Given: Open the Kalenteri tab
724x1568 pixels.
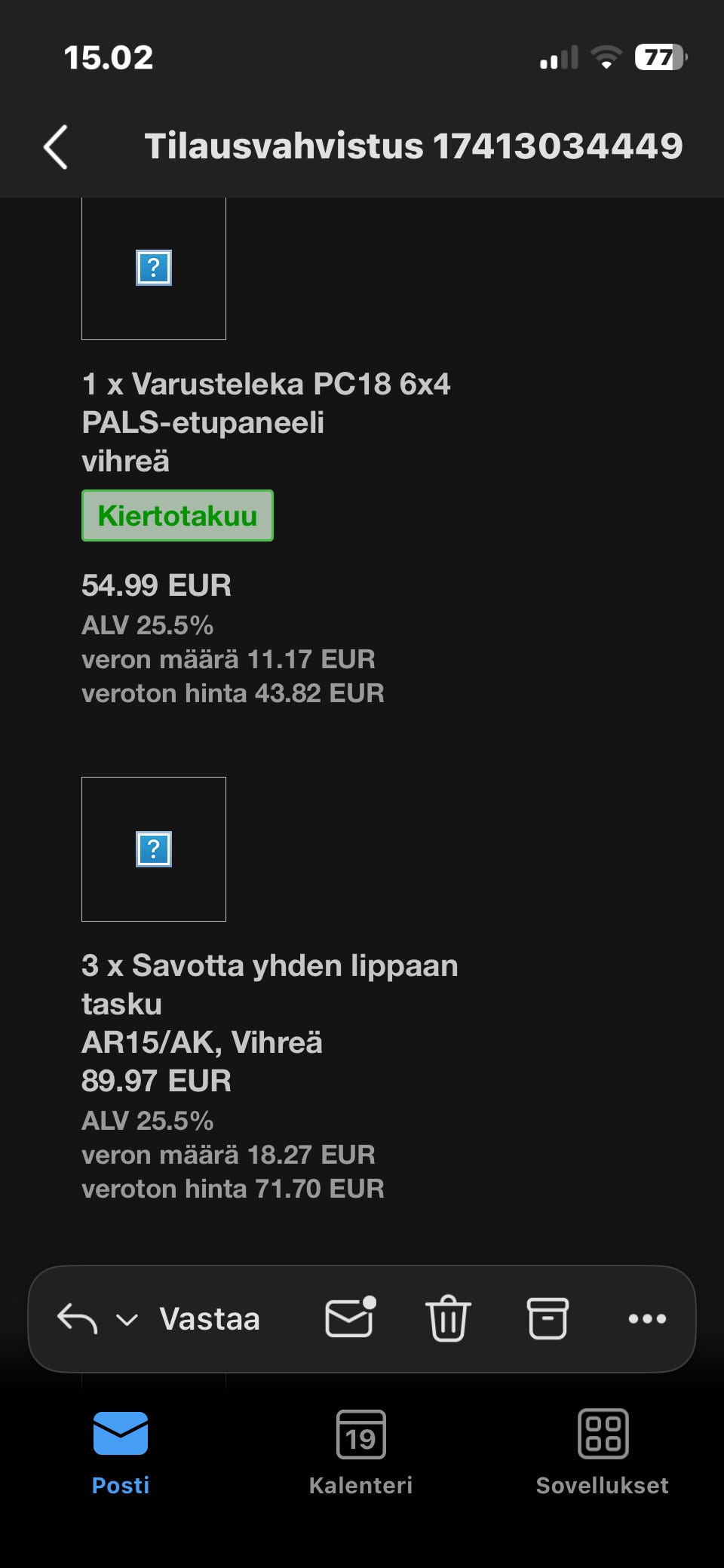Looking at the screenshot, I should (360, 1452).
